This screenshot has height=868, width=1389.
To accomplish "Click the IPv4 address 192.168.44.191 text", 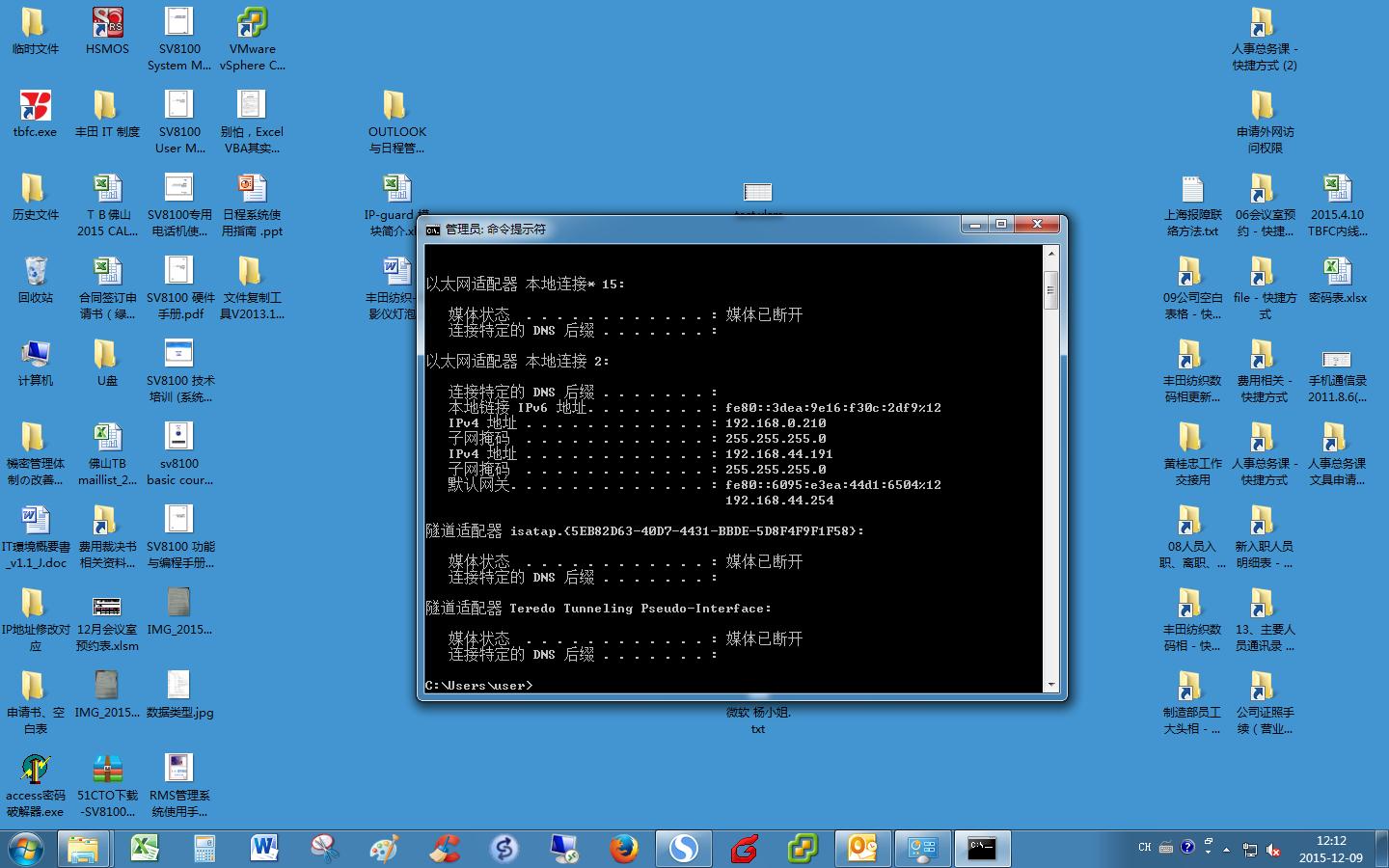I will coord(779,453).
